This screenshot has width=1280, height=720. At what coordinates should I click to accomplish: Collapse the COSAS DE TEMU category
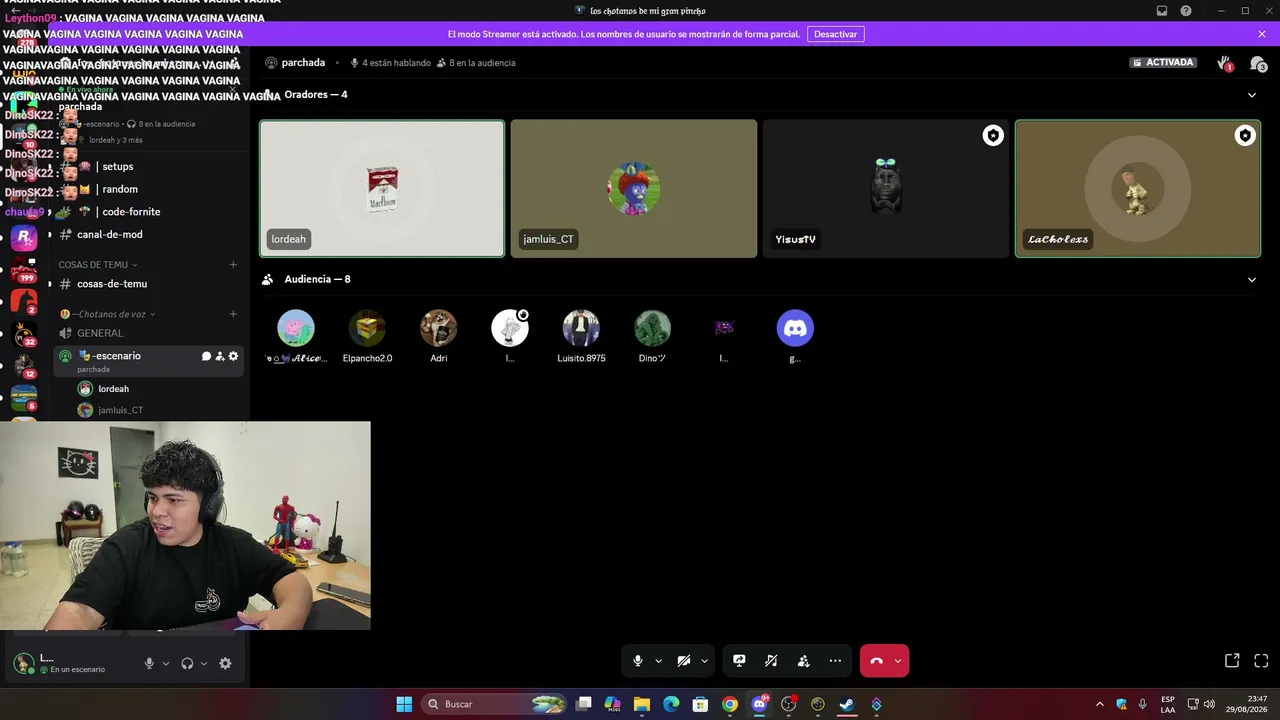(97, 265)
